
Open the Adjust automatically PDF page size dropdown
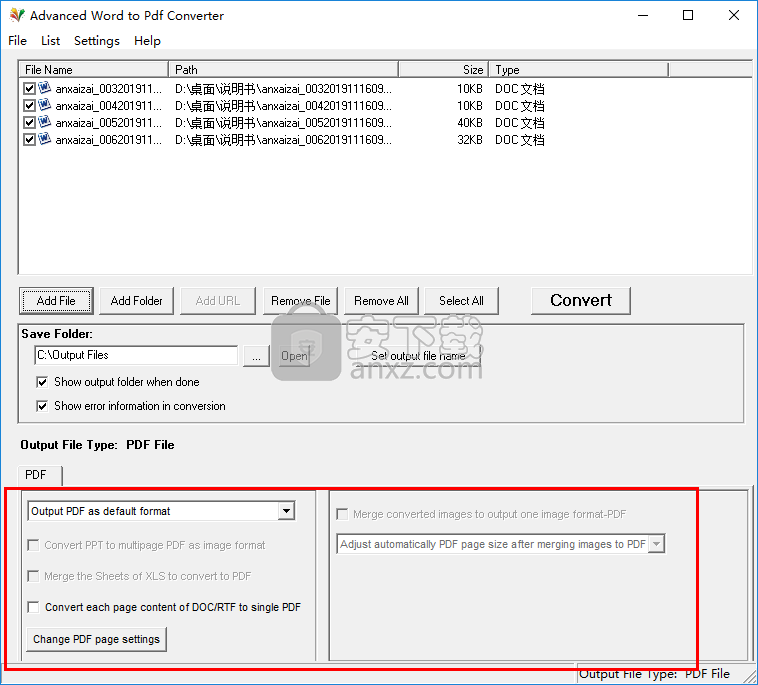tap(656, 544)
